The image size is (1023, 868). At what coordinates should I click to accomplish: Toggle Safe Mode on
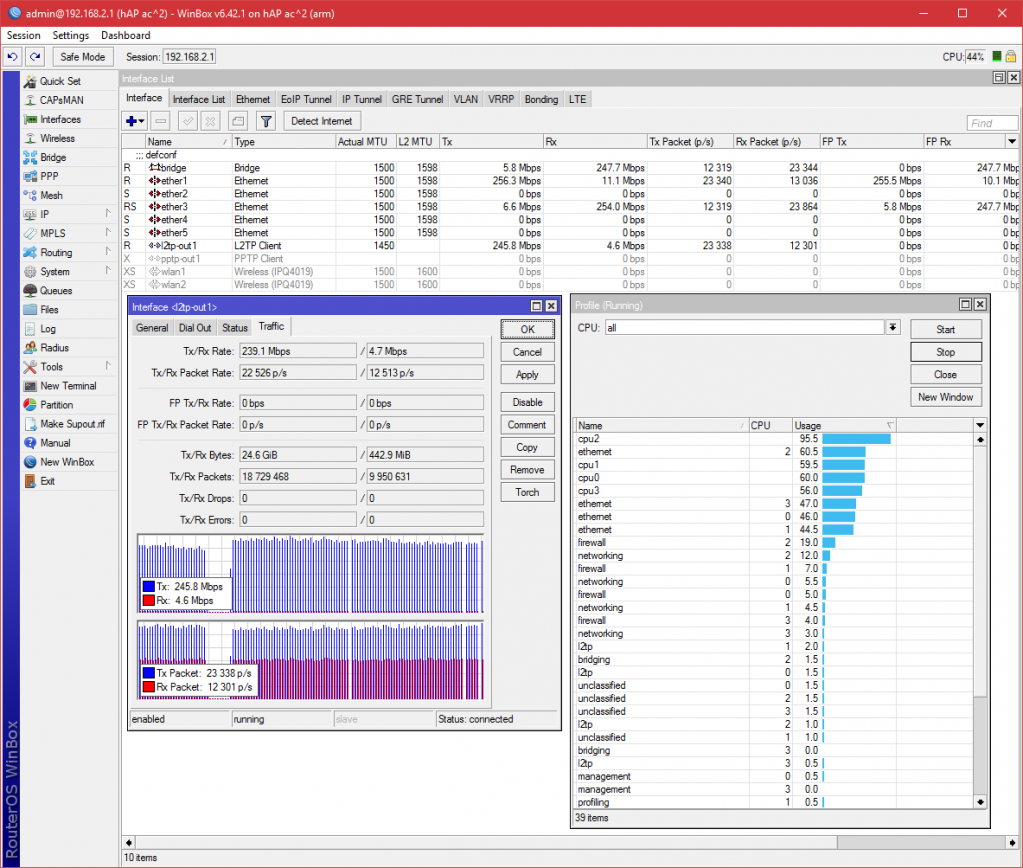click(x=82, y=56)
